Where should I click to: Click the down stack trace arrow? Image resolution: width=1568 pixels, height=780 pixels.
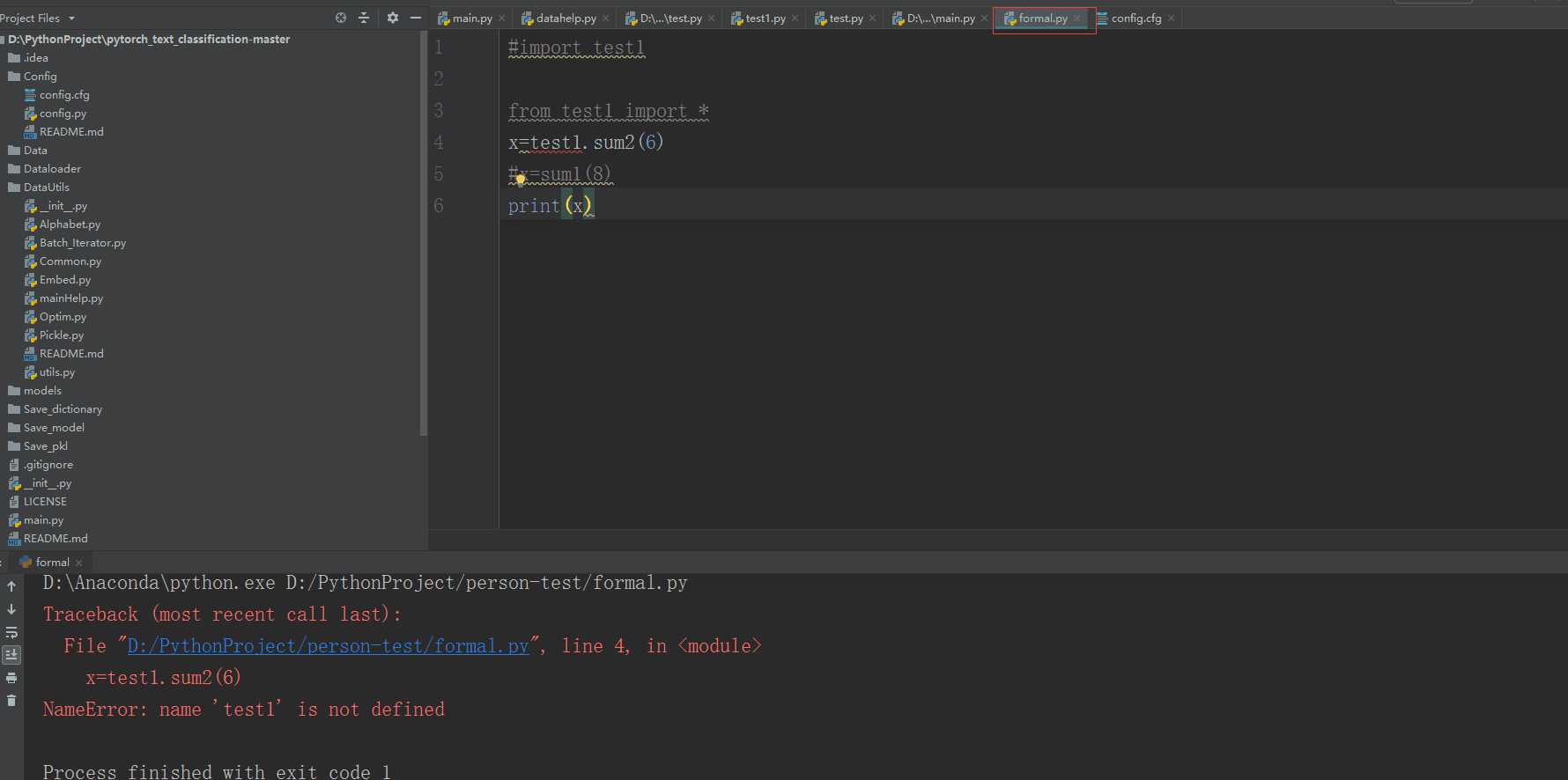point(11,609)
